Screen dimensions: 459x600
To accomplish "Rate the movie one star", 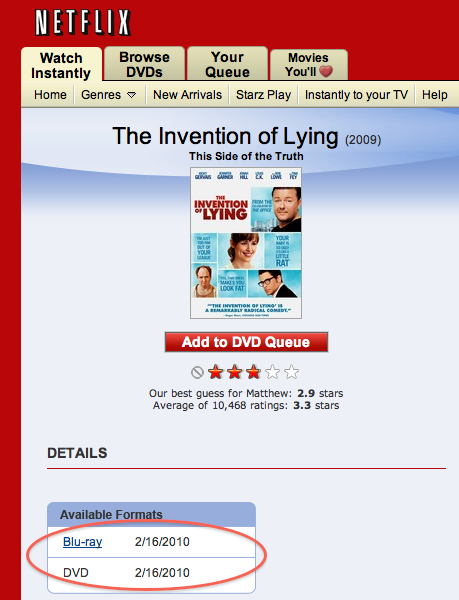I will pos(216,372).
